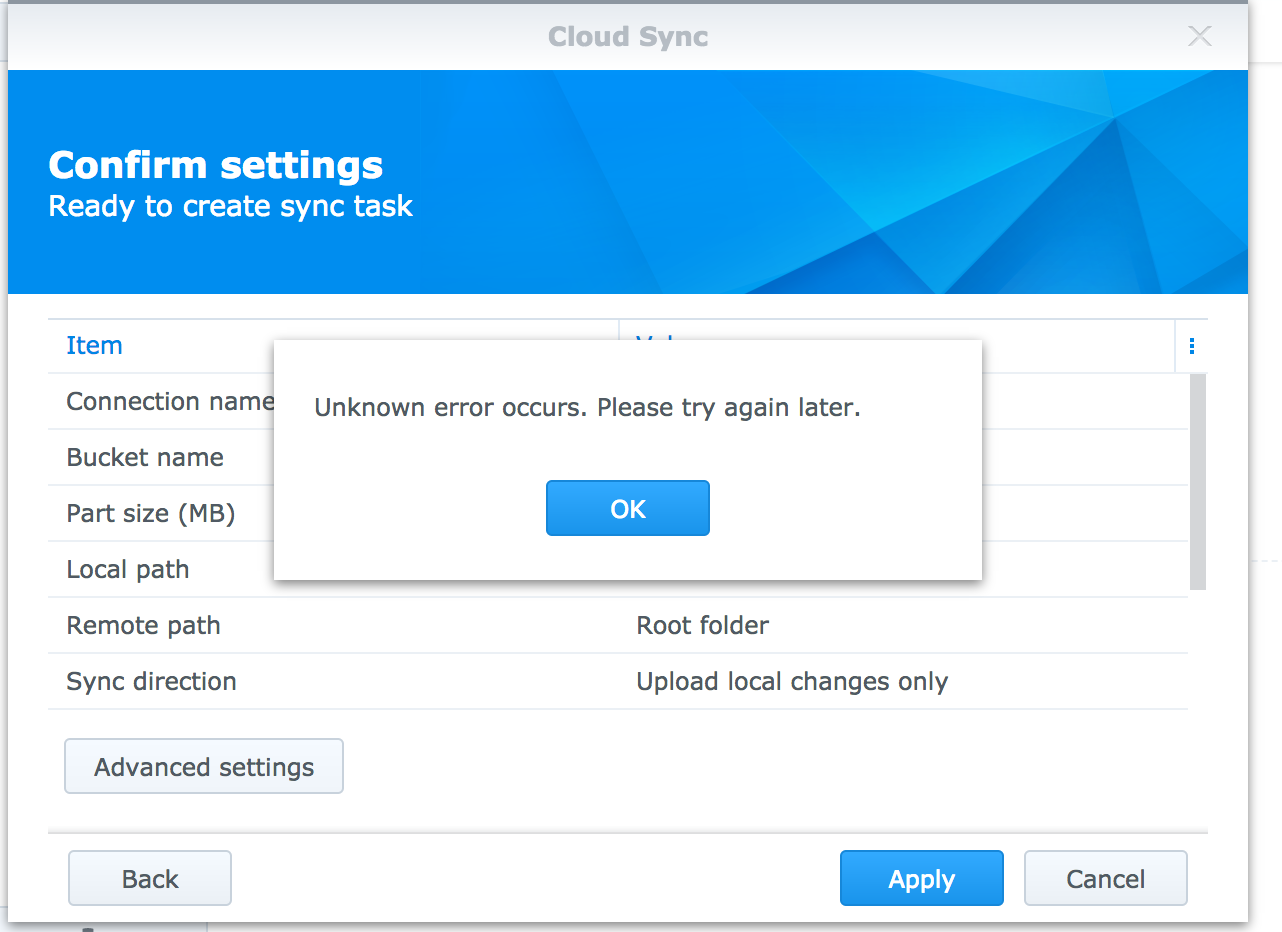This screenshot has width=1282, height=932.
Task: Click the table scrollbar on the right
Action: pos(1196,480)
